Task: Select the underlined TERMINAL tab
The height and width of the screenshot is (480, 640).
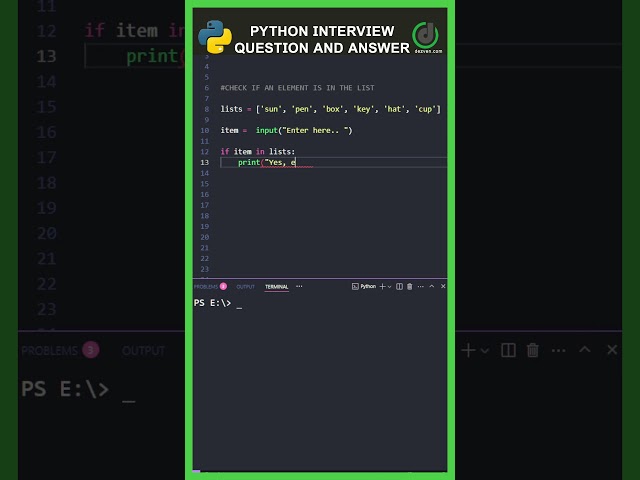Action: pyautogui.click(x=276, y=287)
